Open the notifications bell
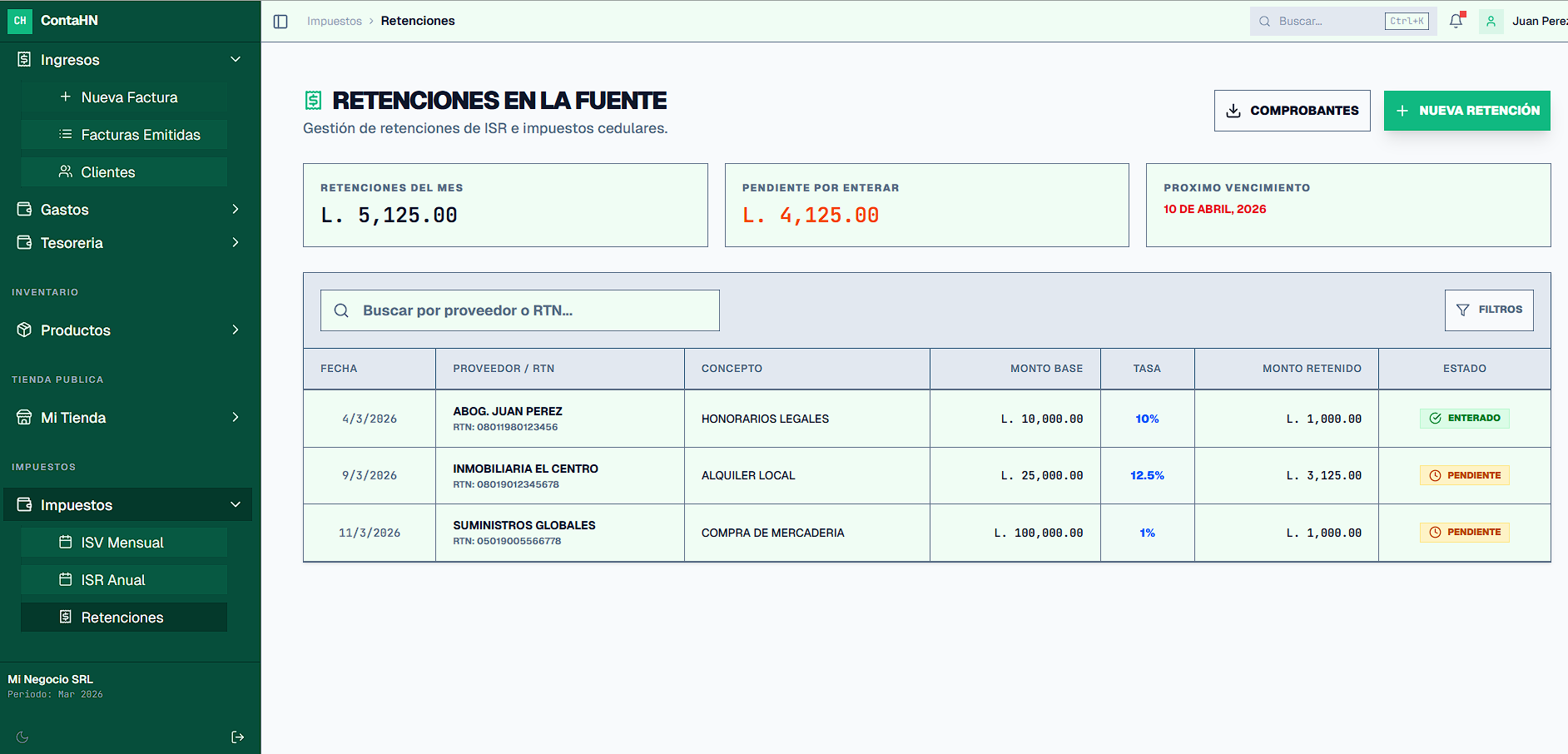 pyautogui.click(x=1456, y=22)
